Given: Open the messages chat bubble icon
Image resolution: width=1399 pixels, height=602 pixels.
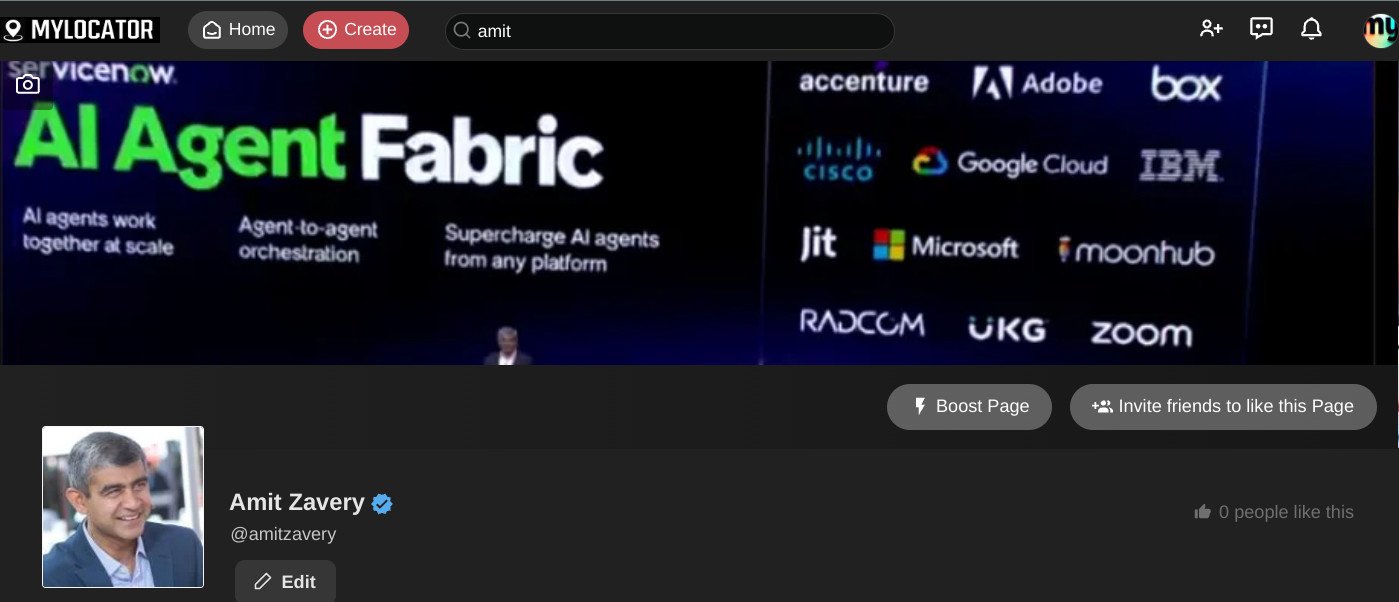Looking at the screenshot, I should point(1261,29).
